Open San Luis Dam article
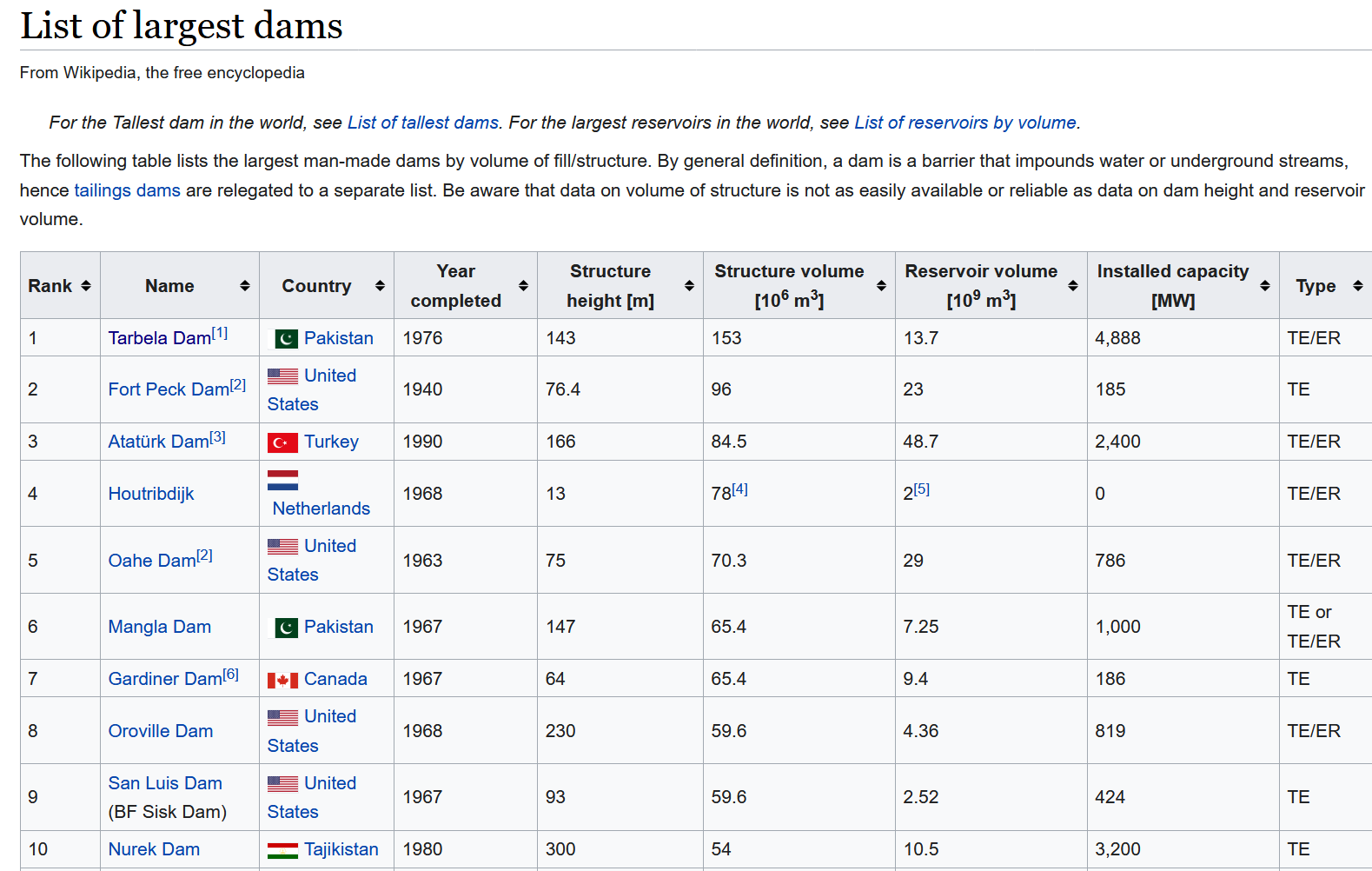The width and height of the screenshot is (1372, 871). click(x=165, y=783)
